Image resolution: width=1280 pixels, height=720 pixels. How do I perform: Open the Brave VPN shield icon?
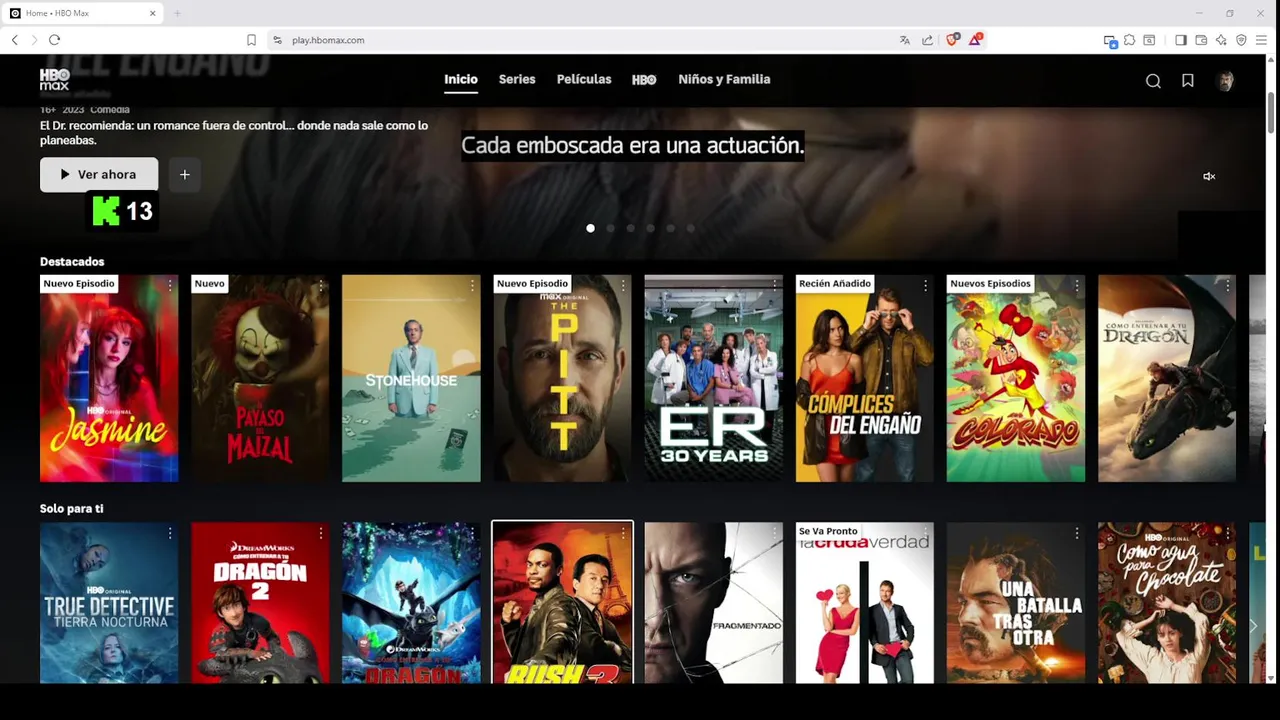pos(1241,40)
